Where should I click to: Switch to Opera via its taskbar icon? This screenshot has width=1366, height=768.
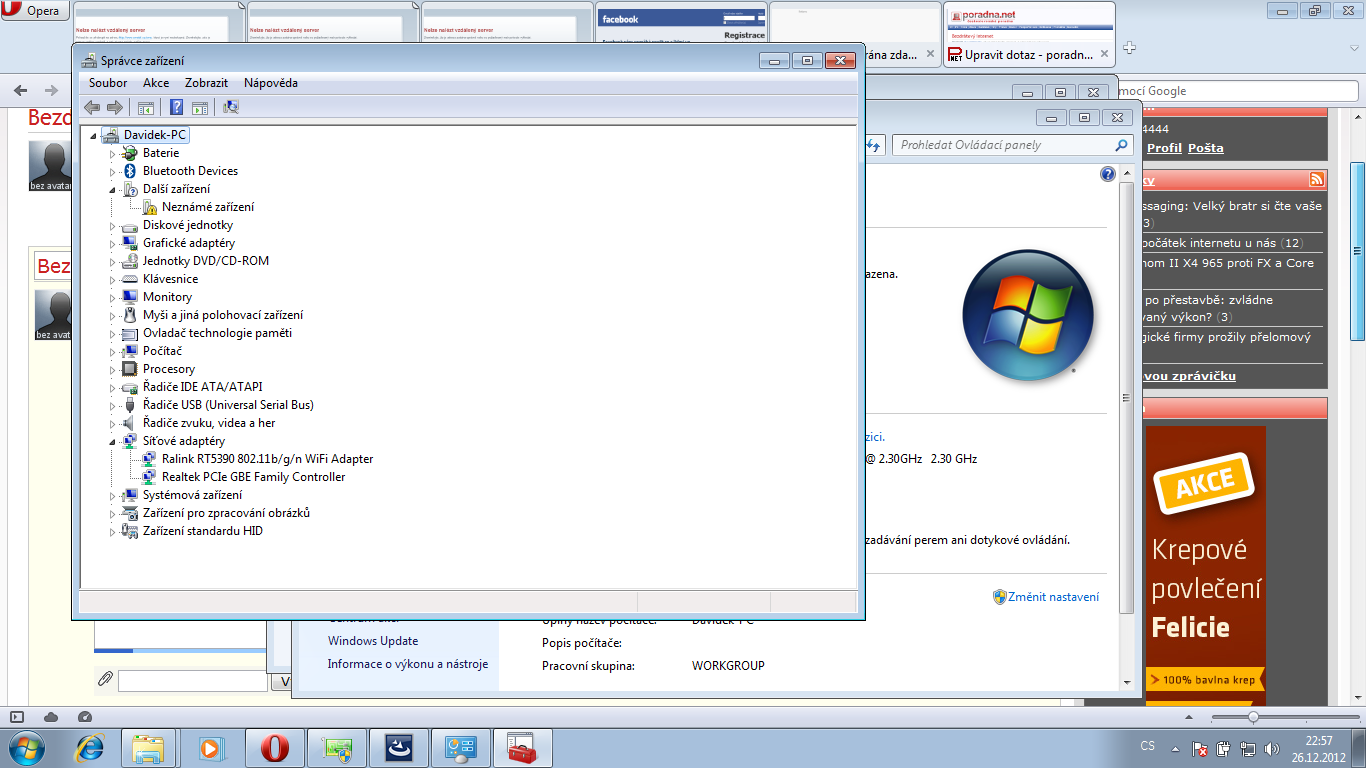[274, 747]
